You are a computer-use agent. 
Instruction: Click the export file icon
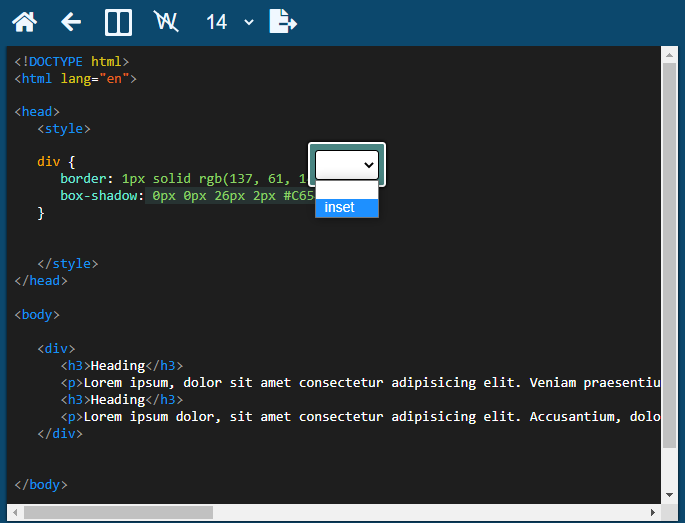click(283, 21)
